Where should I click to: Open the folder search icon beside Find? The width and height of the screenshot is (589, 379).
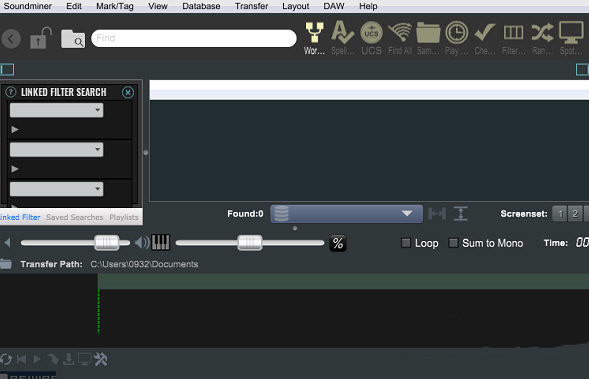[73, 39]
